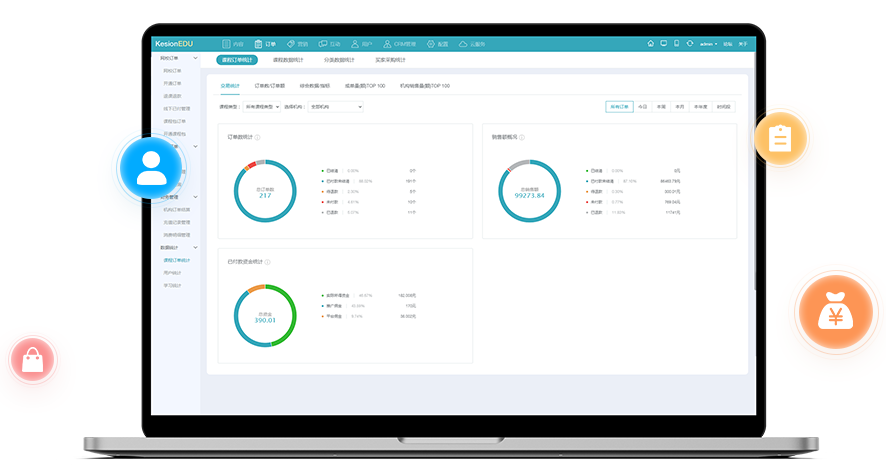Open the 所有课程类型 dropdown
Viewport: 886px width, 465px height.
point(263,106)
